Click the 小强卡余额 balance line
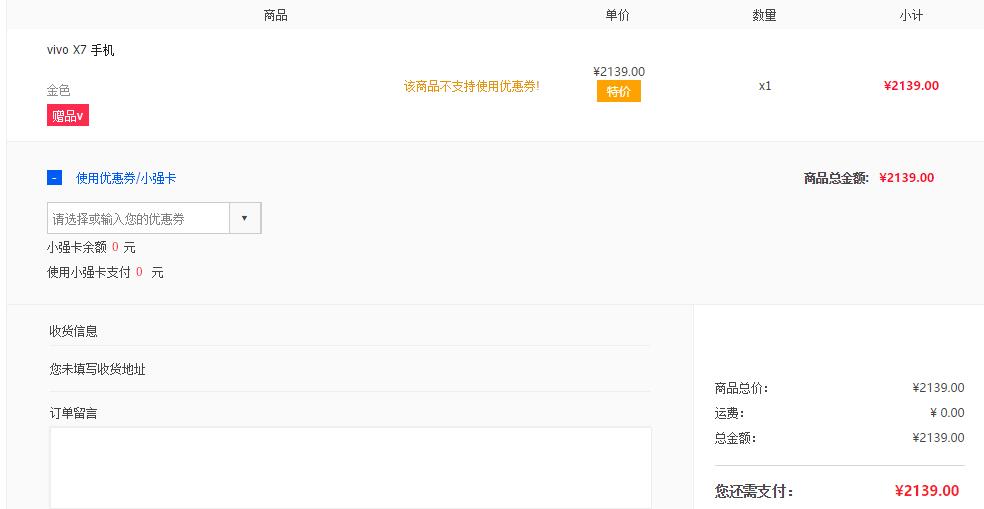Viewport: 984px width, 509px height. 91,247
